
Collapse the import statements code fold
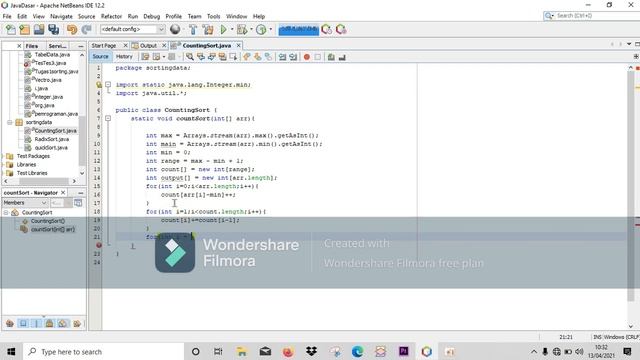pyautogui.click(x=108, y=84)
